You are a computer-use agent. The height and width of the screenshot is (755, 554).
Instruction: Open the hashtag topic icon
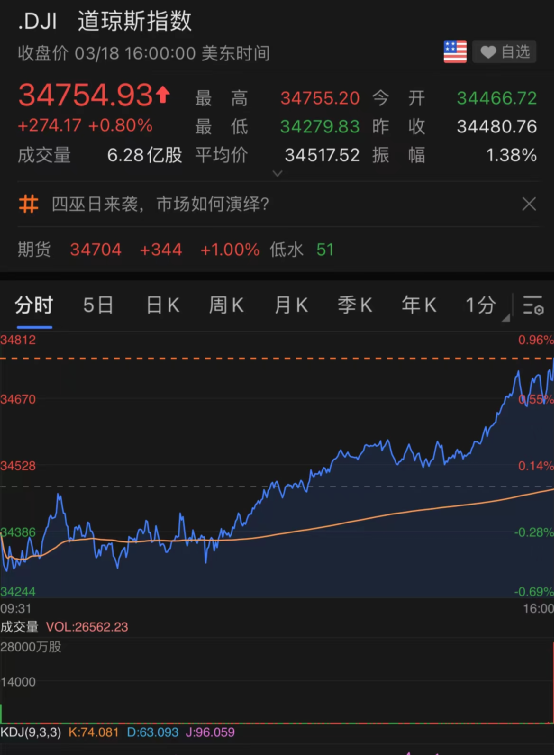28,204
